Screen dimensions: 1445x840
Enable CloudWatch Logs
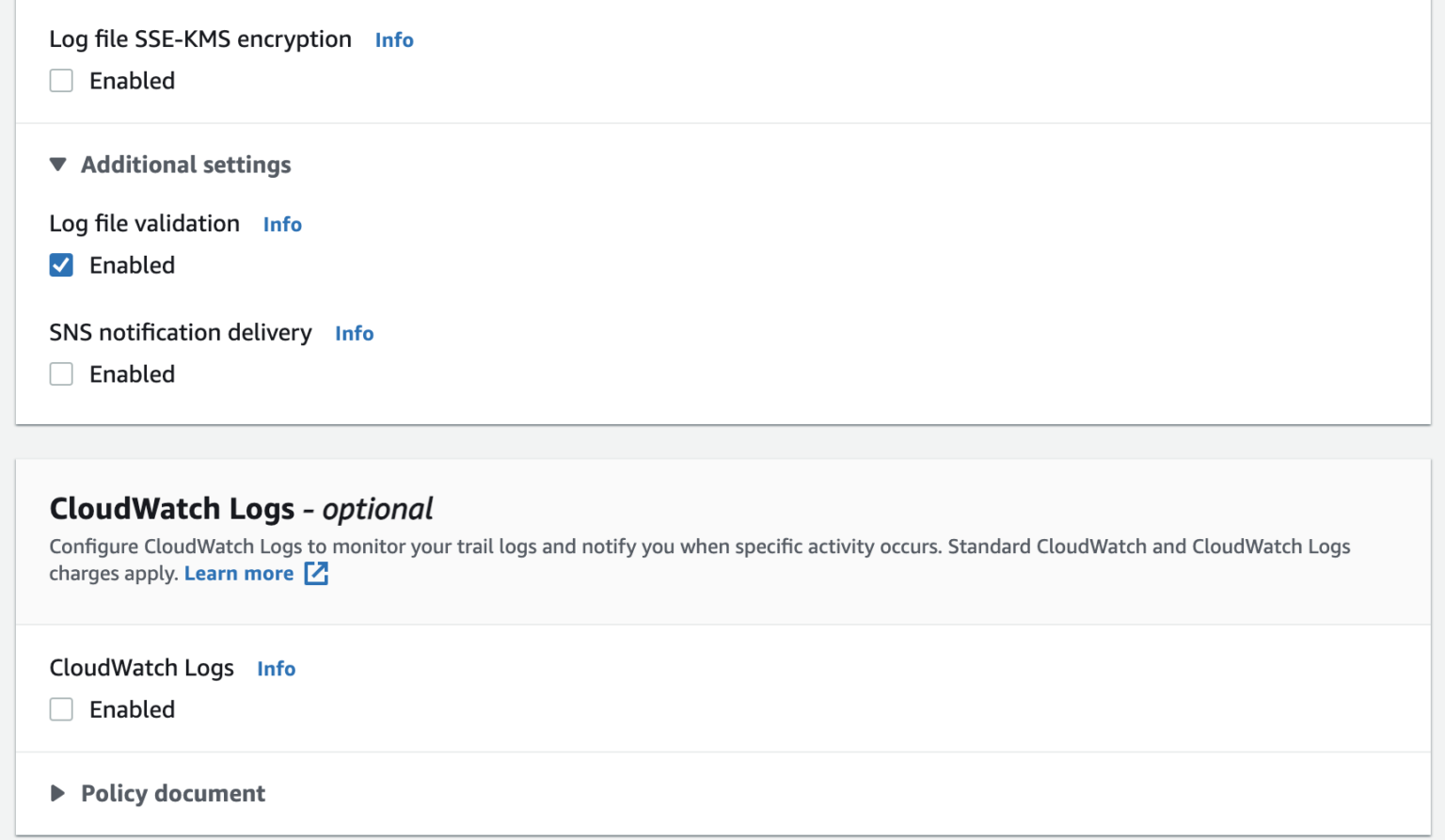[60, 709]
